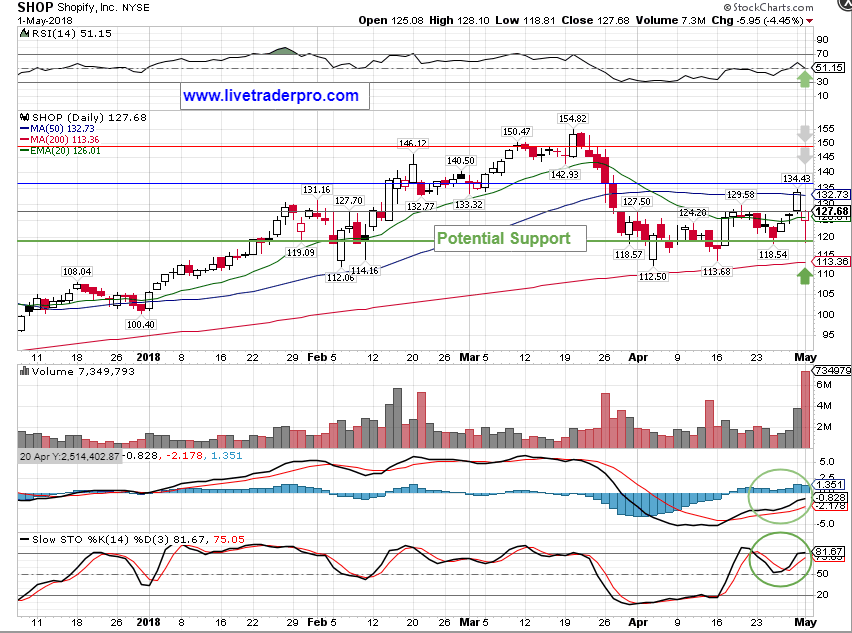Open the www.livetraderpro.com link
Screen dimensions: 852x633
point(270,96)
